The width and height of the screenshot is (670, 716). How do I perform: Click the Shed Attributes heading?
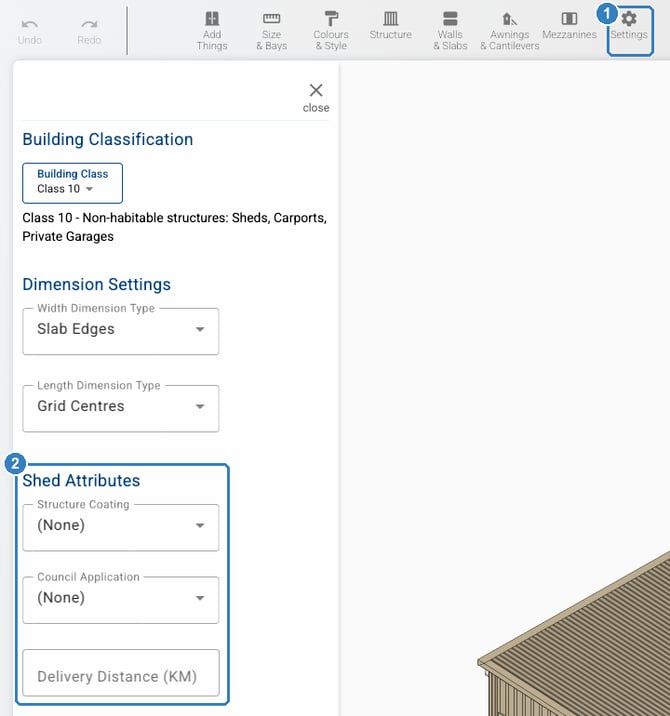pyautogui.click(x=81, y=480)
